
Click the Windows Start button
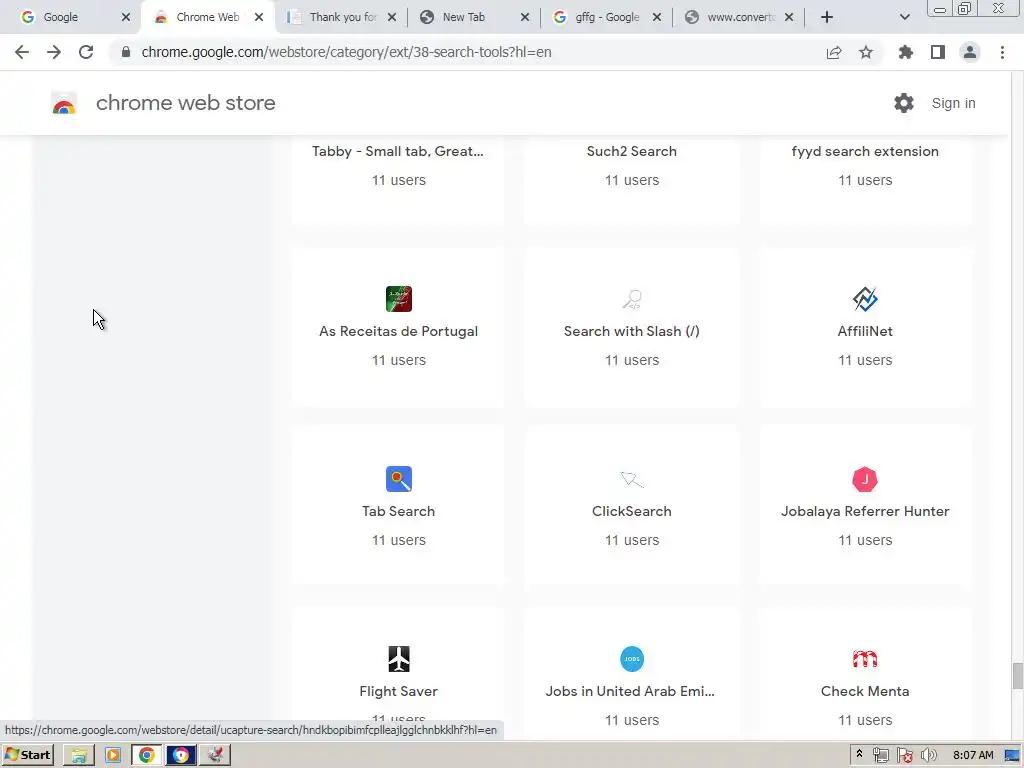(x=28, y=756)
